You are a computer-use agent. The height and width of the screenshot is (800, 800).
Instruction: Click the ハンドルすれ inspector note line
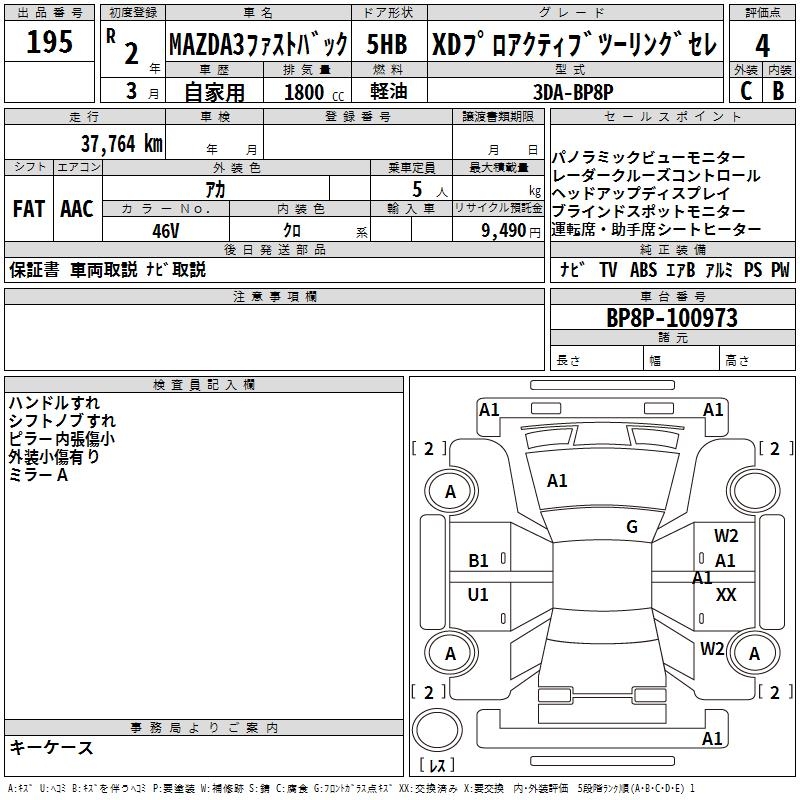pos(54,403)
